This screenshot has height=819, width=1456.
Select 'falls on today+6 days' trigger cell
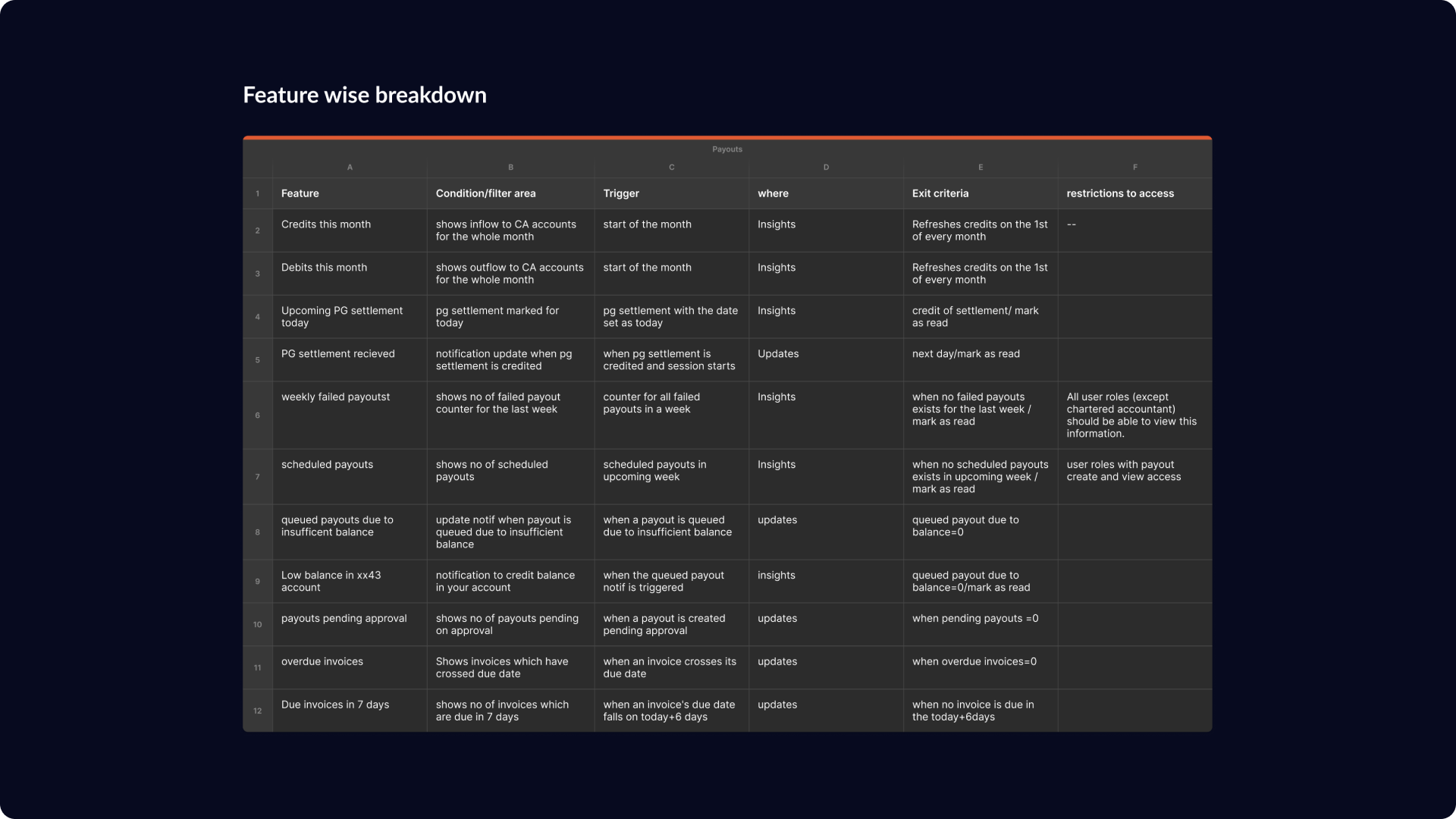pyautogui.click(x=671, y=711)
